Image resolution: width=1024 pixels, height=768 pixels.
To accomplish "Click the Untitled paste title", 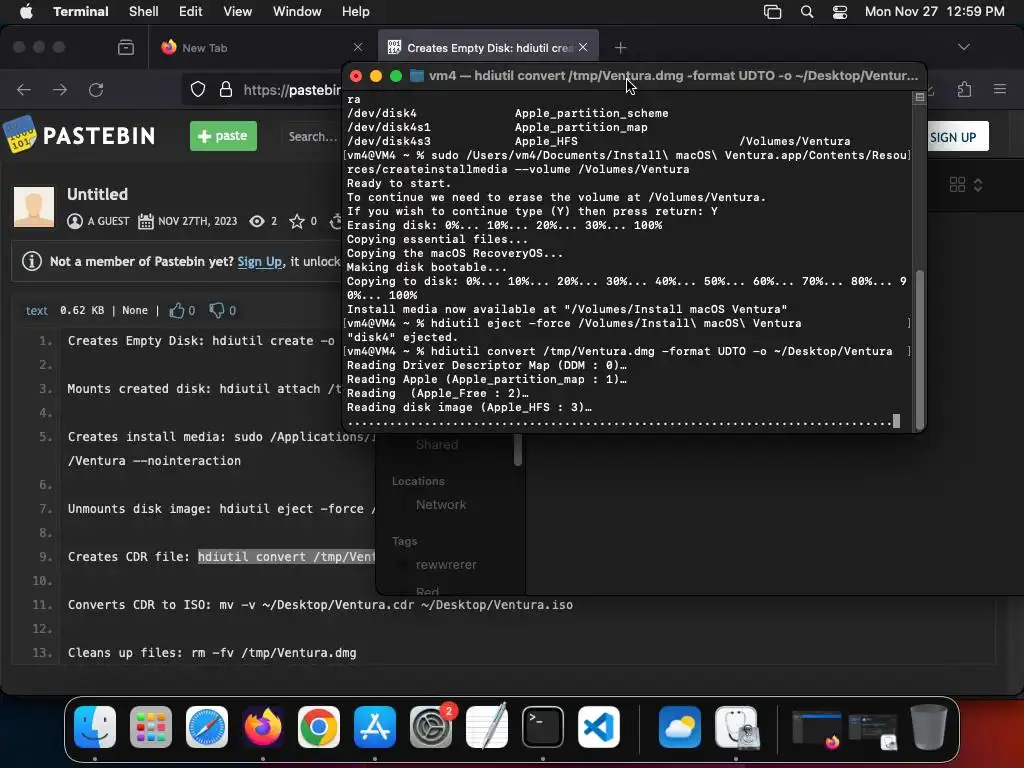I will click(x=97, y=194).
